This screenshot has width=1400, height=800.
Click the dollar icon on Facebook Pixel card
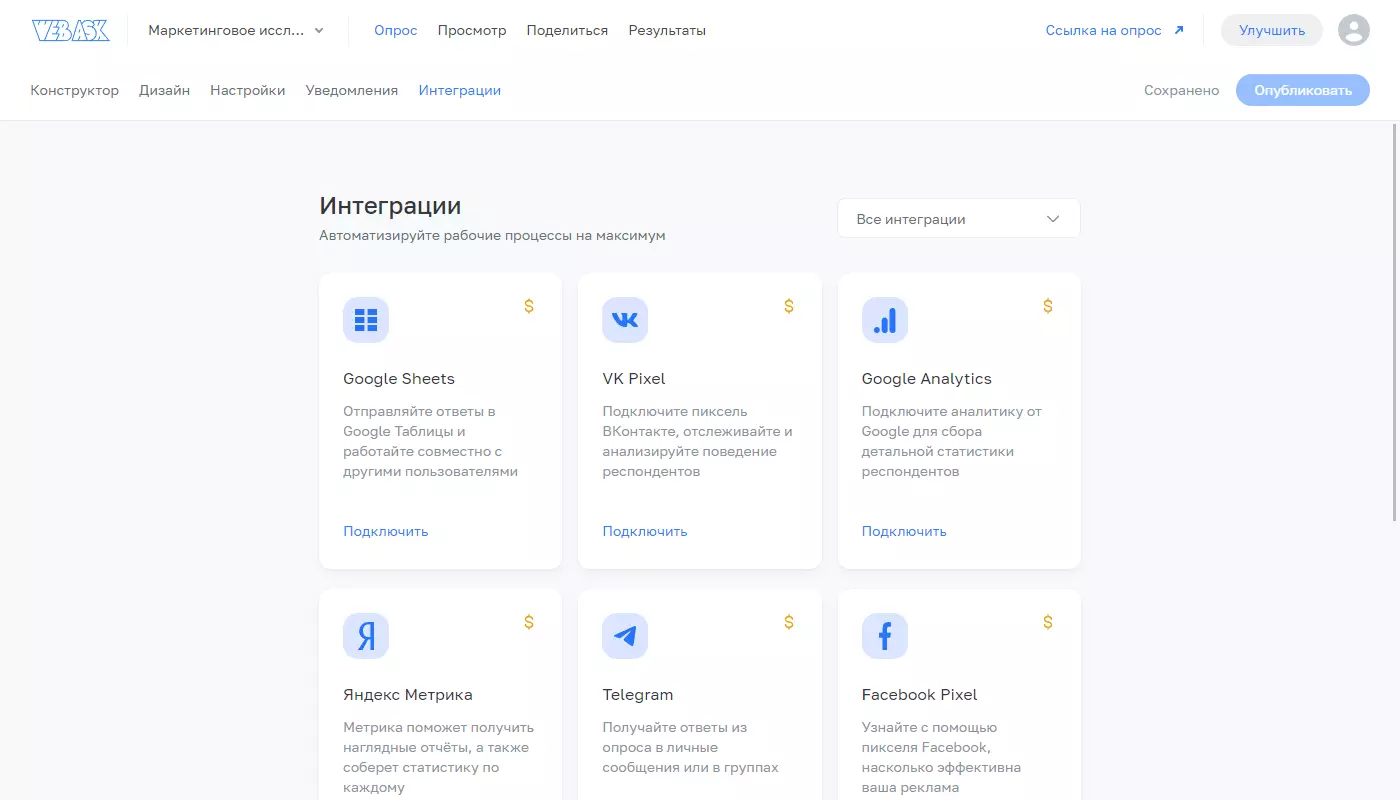coord(1048,622)
